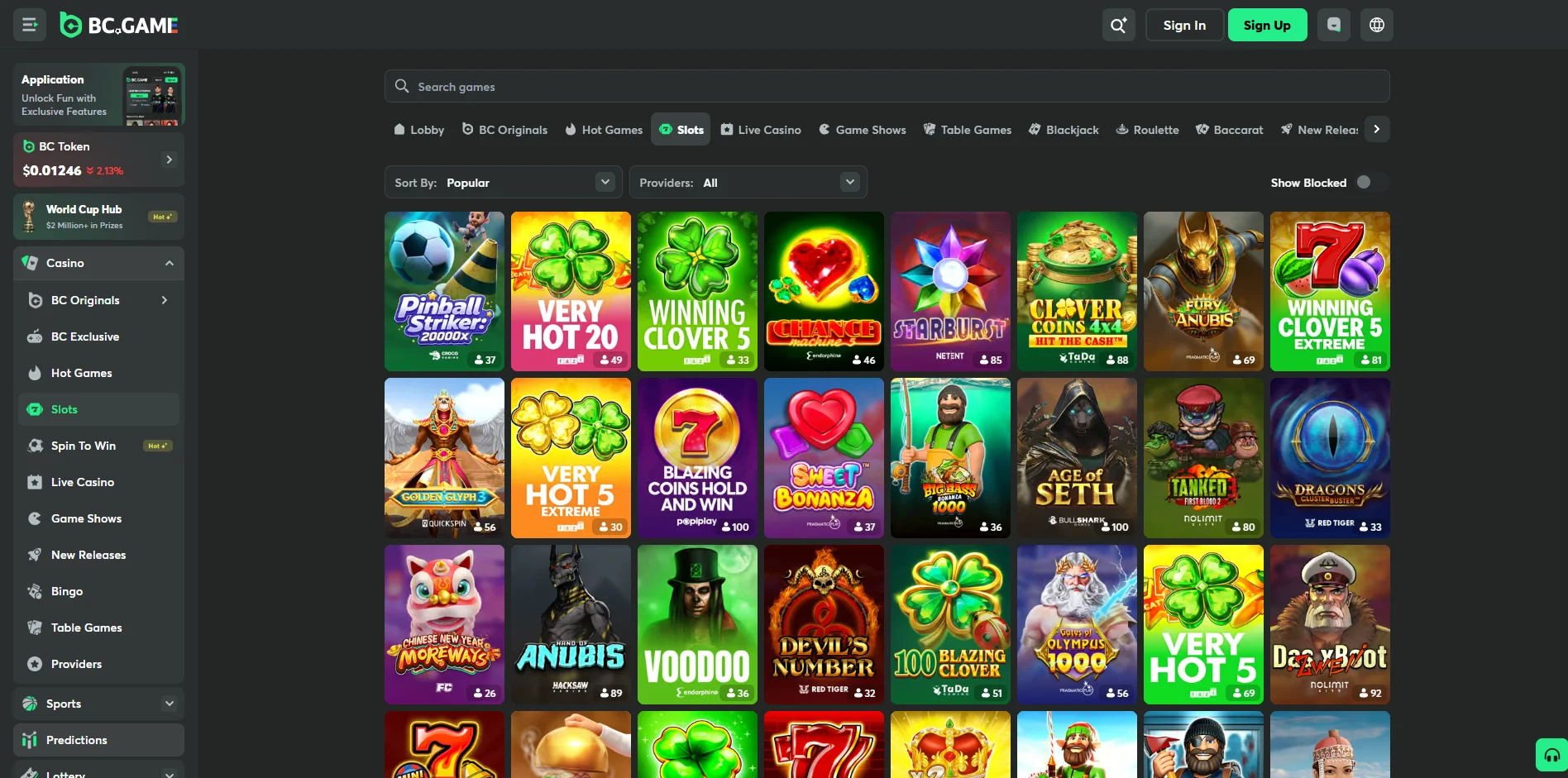Switch to the Baccarat tab
The width and height of the screenshot is (1568, 778).
click(x=1229, y=129)
